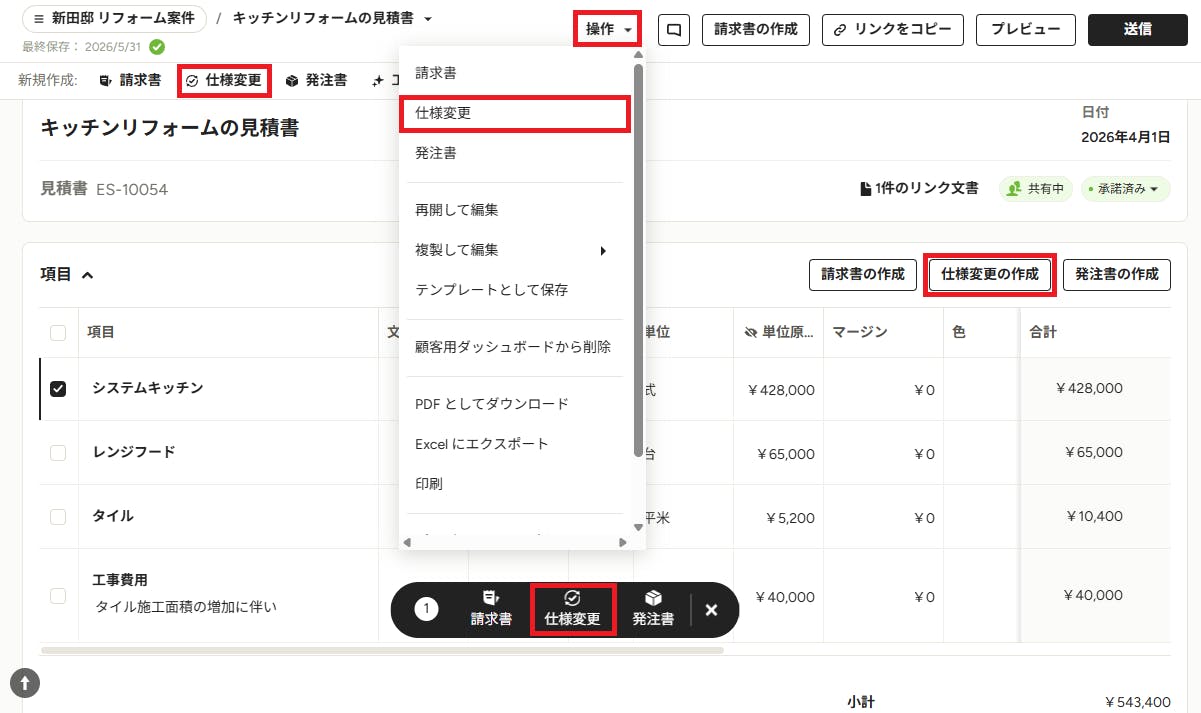Choose 印刷 in the menu
This screenshot has height=713, width=1201.
click(516, 484)
